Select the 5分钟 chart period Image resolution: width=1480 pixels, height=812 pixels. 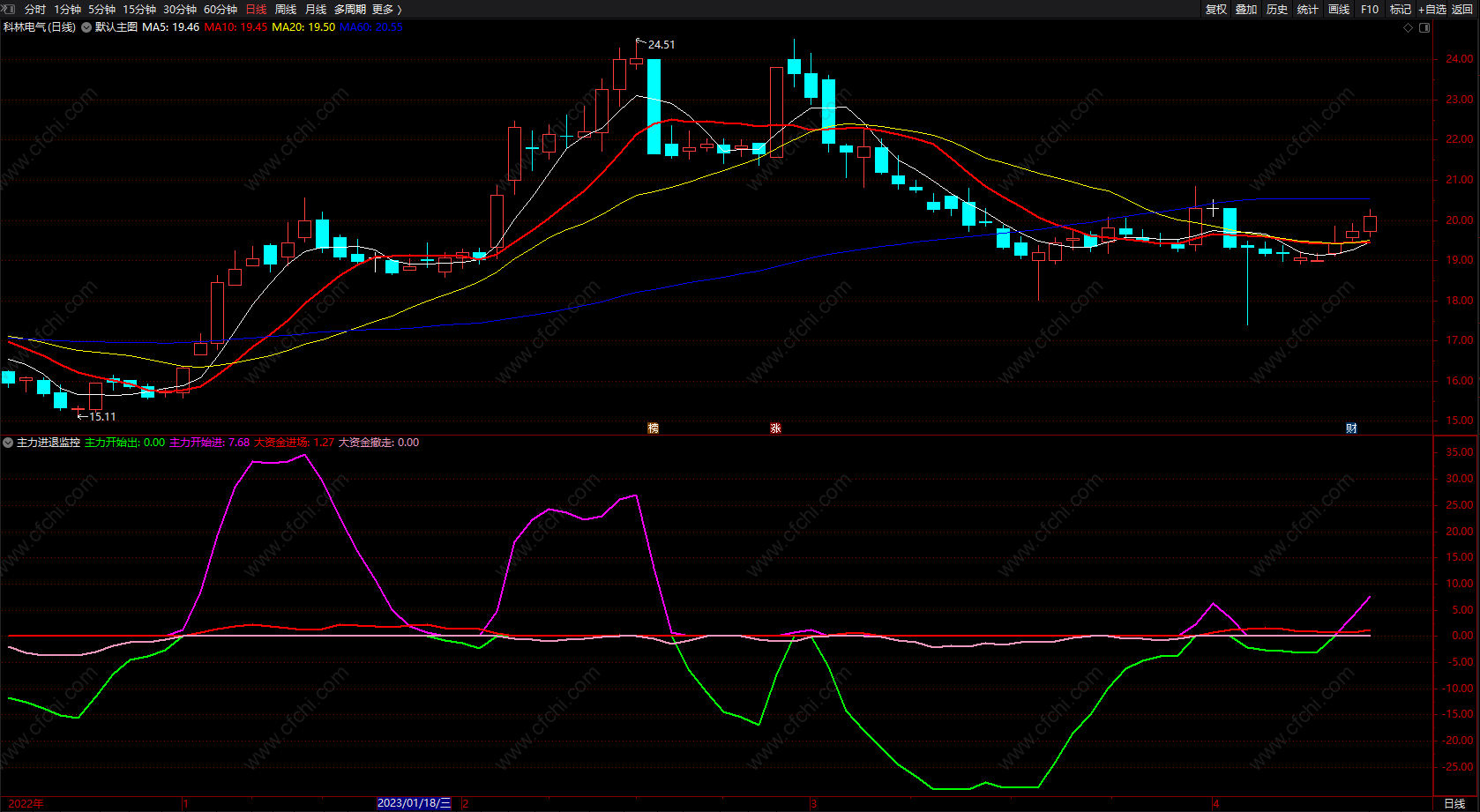[x=102, y=10]
